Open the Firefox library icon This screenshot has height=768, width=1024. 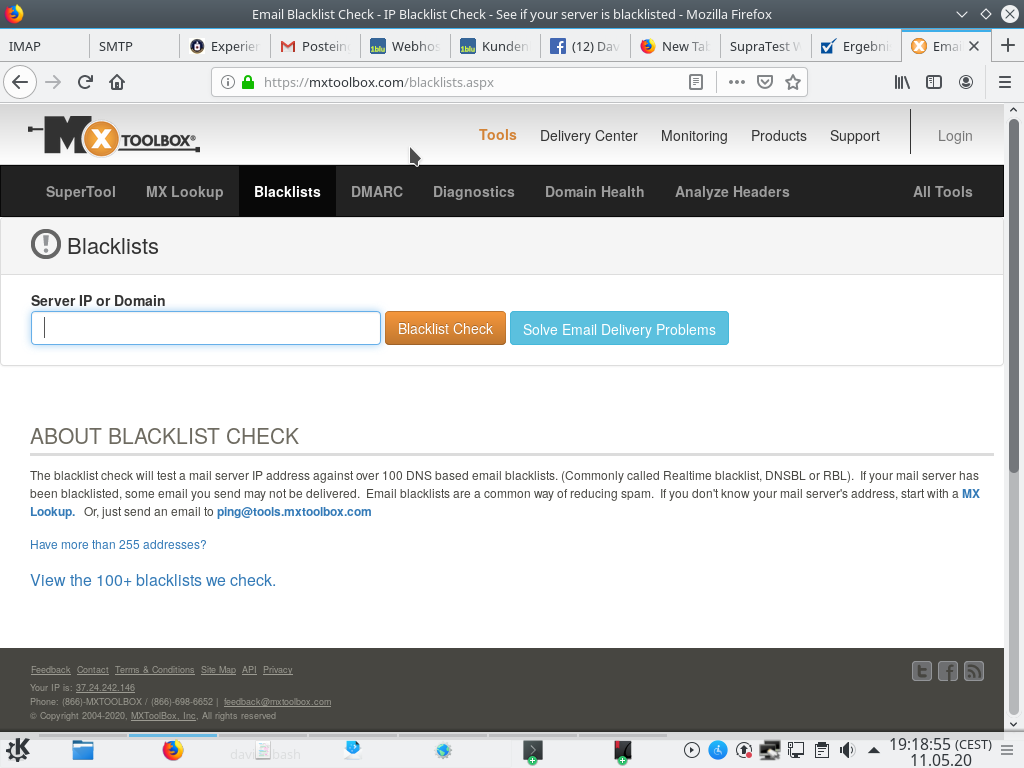pos(902,82)
